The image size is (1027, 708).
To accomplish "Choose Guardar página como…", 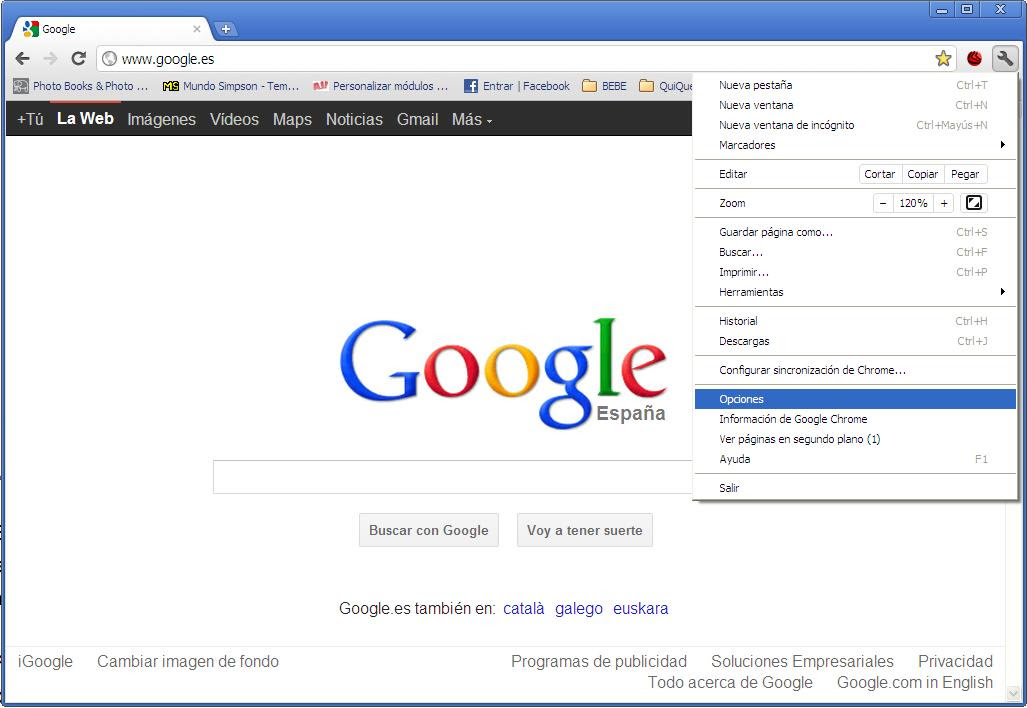I will 855,232.
